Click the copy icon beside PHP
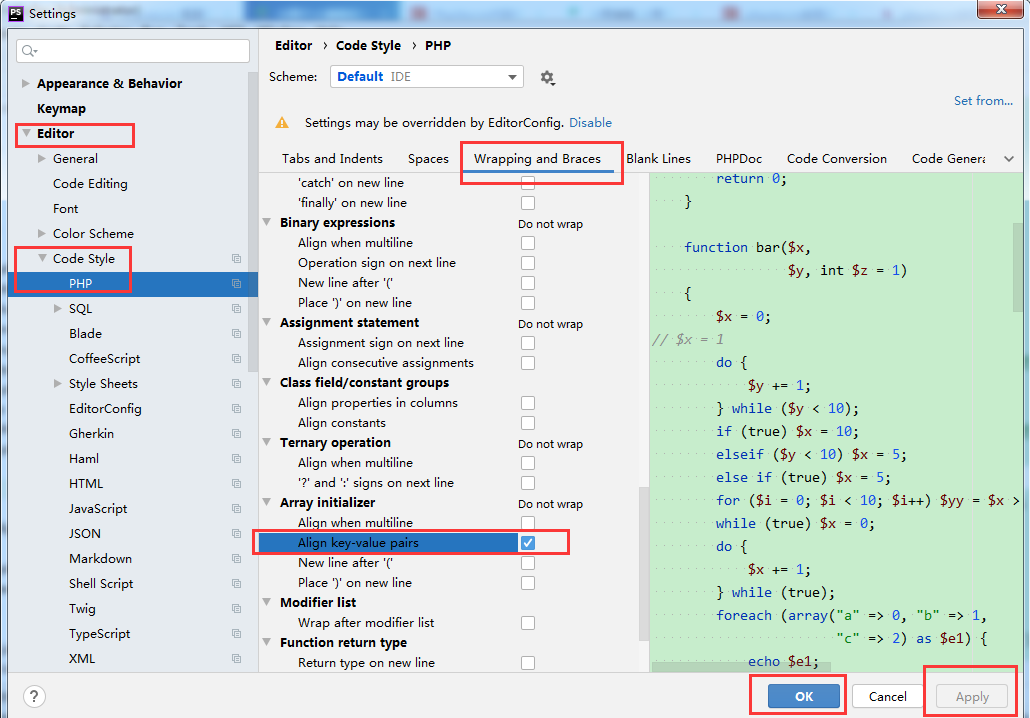The image size is (1030, 718). click(x=236, y=284)
